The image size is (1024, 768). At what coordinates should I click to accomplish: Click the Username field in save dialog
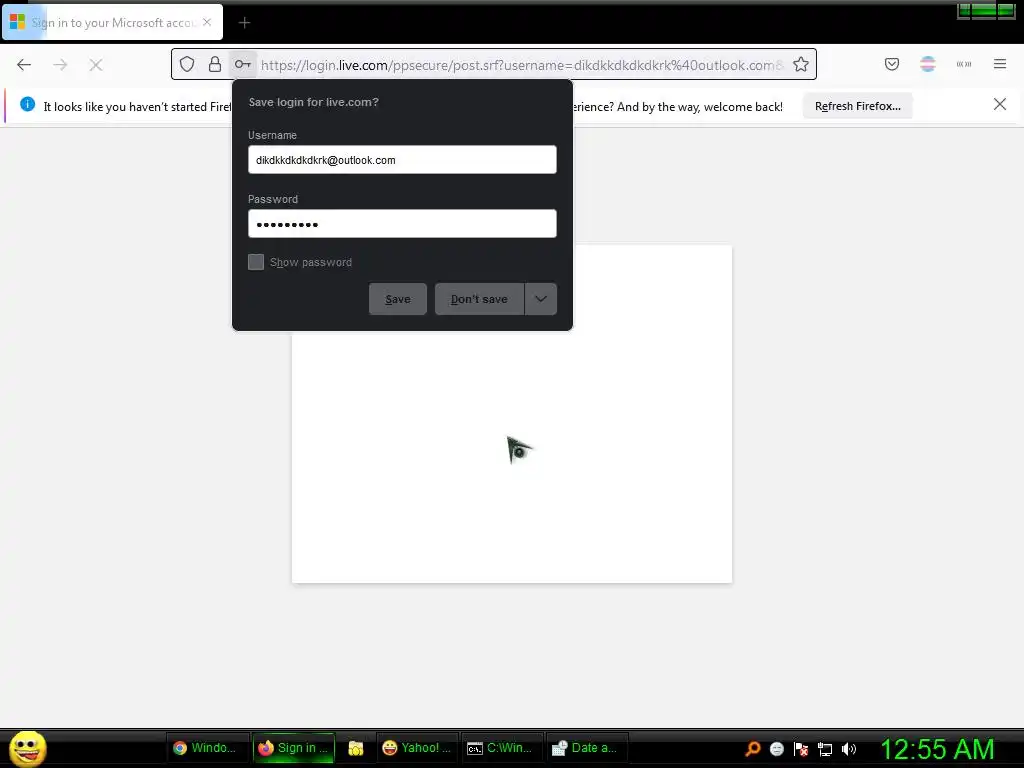click(402, 160)
